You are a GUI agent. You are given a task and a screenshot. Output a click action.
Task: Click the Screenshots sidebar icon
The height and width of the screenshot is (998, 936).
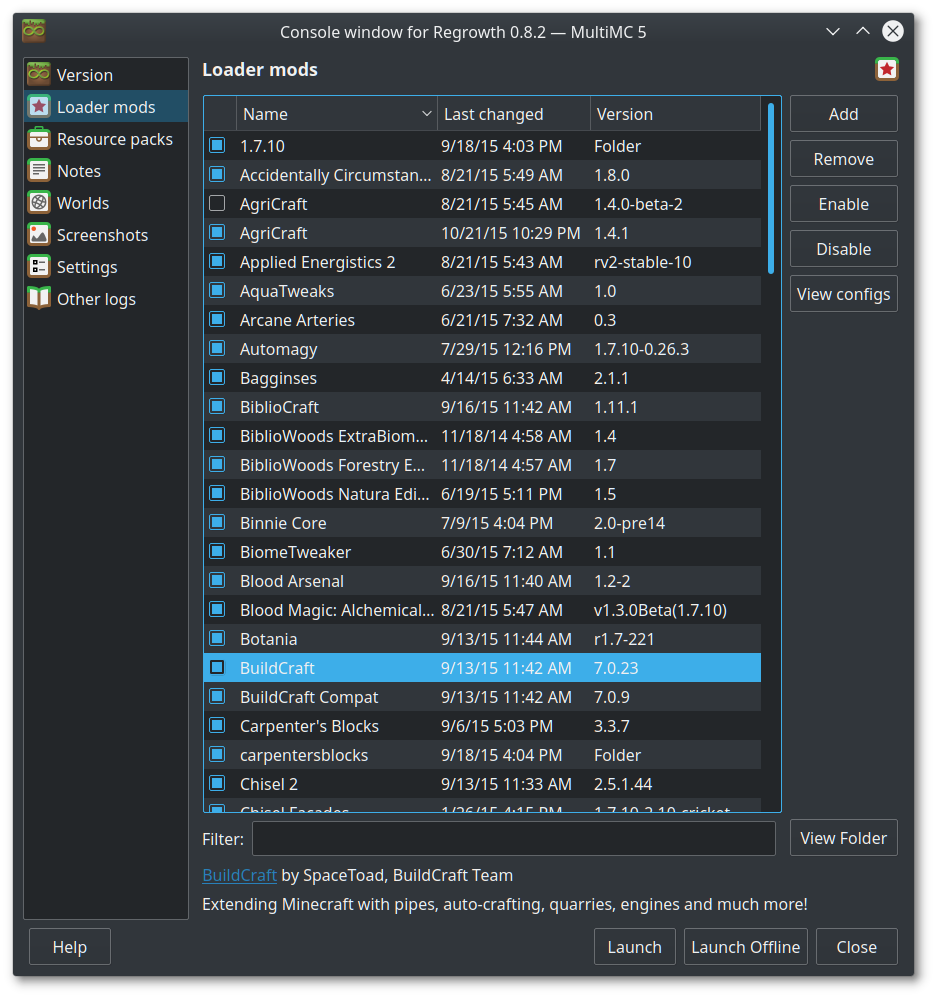(x=38, y=234)
